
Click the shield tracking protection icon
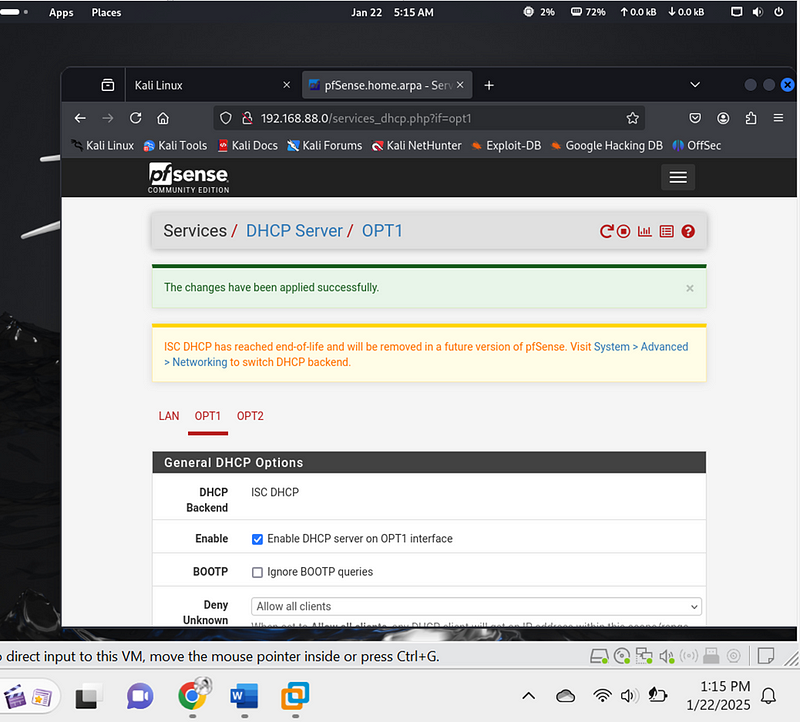point(226,118)
